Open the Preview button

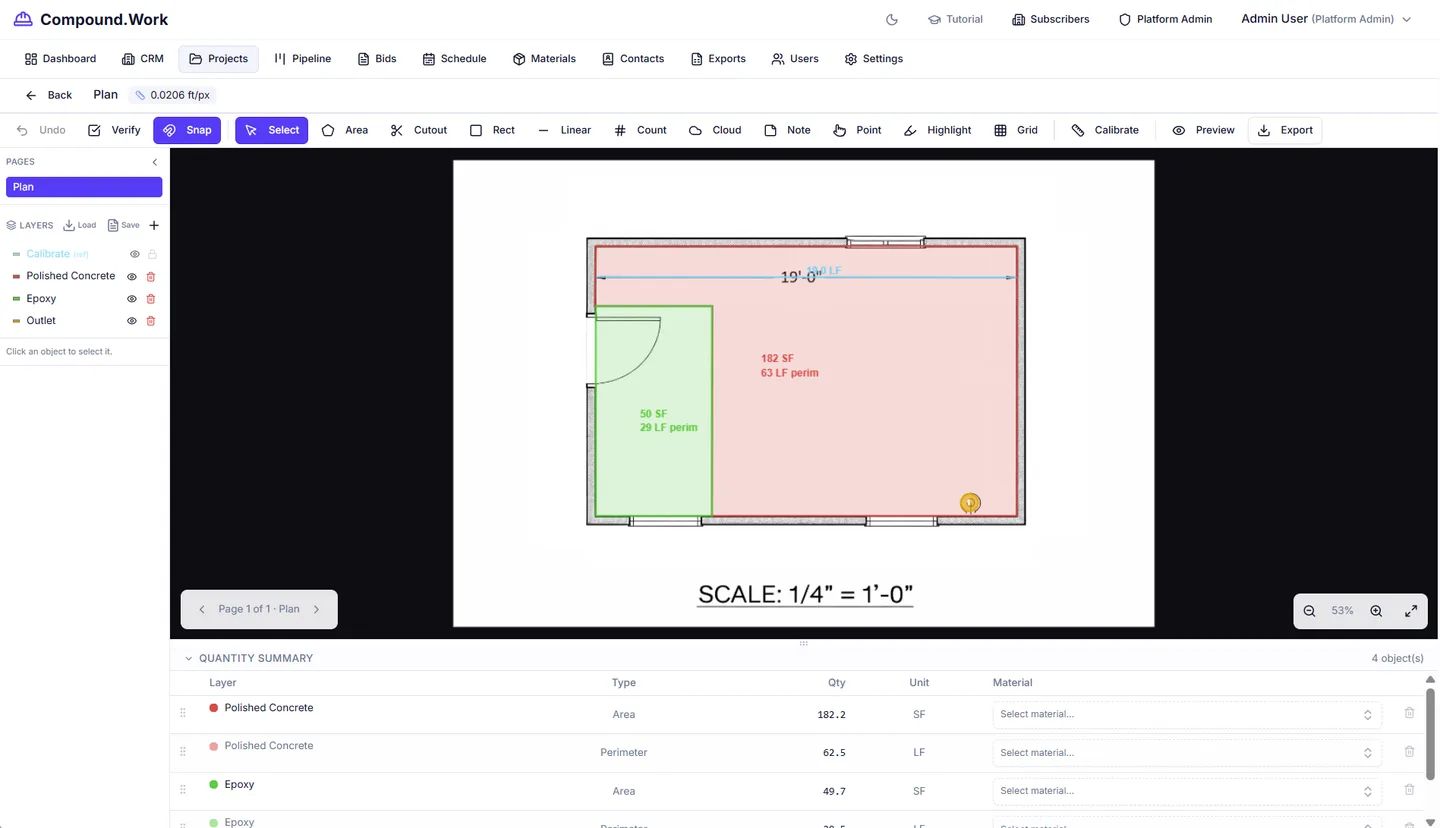[1203, 130]
